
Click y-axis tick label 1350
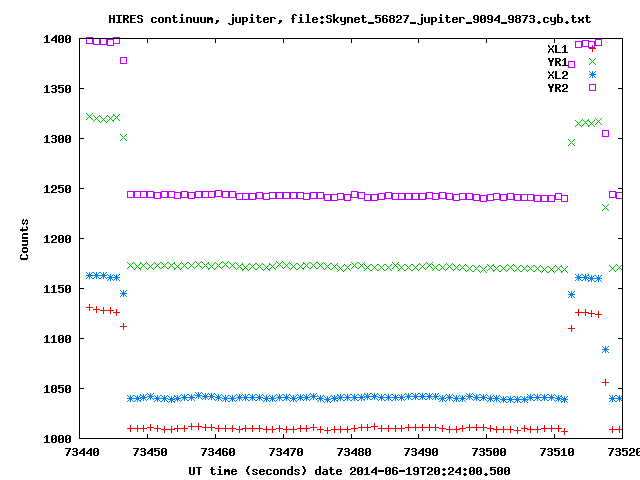[57, 89]
